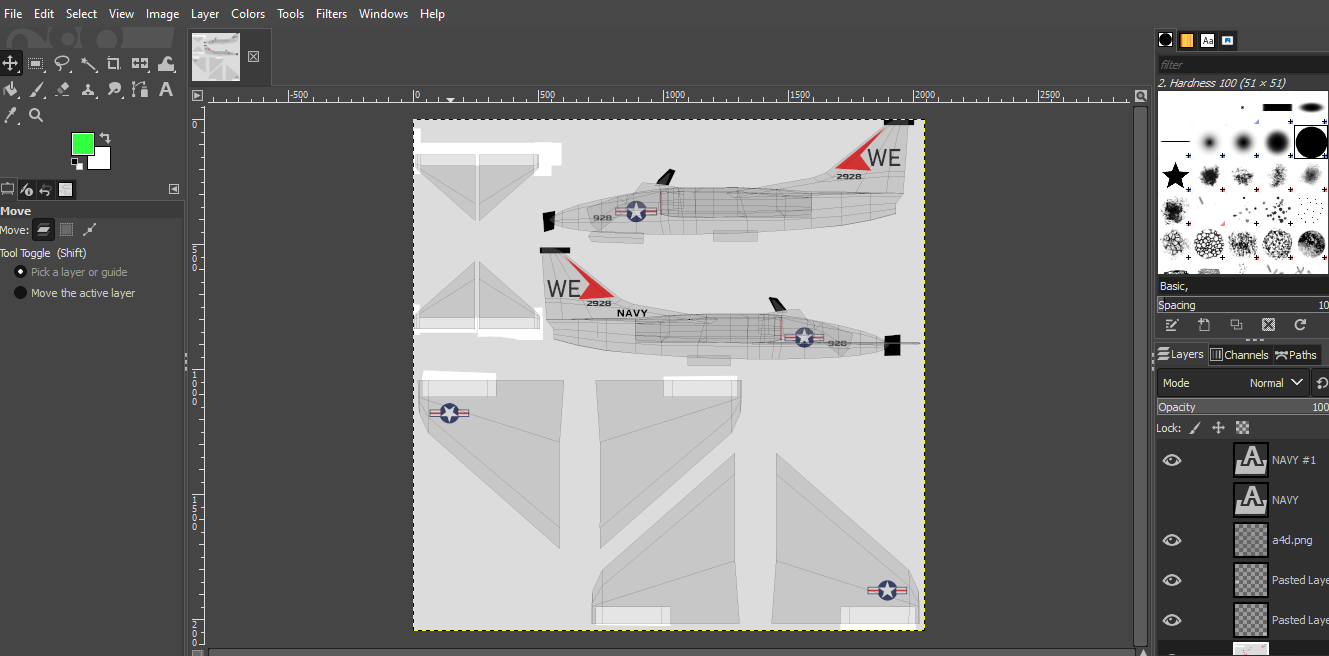
Task: Open the Document History tab
Action: click(x=1229, y=40)
